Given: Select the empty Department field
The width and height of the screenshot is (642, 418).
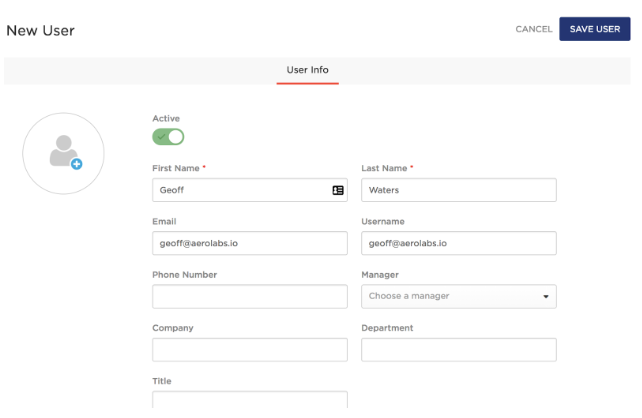Looking at the screenshot, I should click(x=459, y=350).
